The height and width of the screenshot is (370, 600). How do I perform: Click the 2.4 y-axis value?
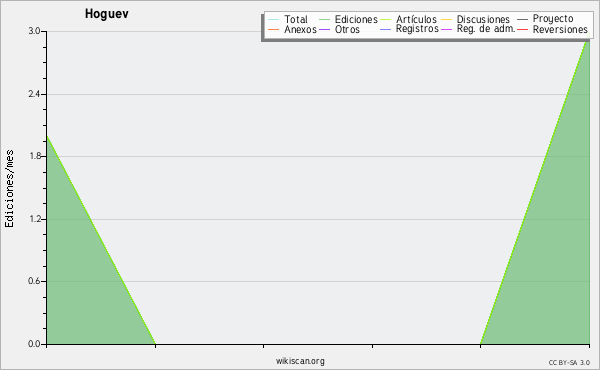(34, 94)
